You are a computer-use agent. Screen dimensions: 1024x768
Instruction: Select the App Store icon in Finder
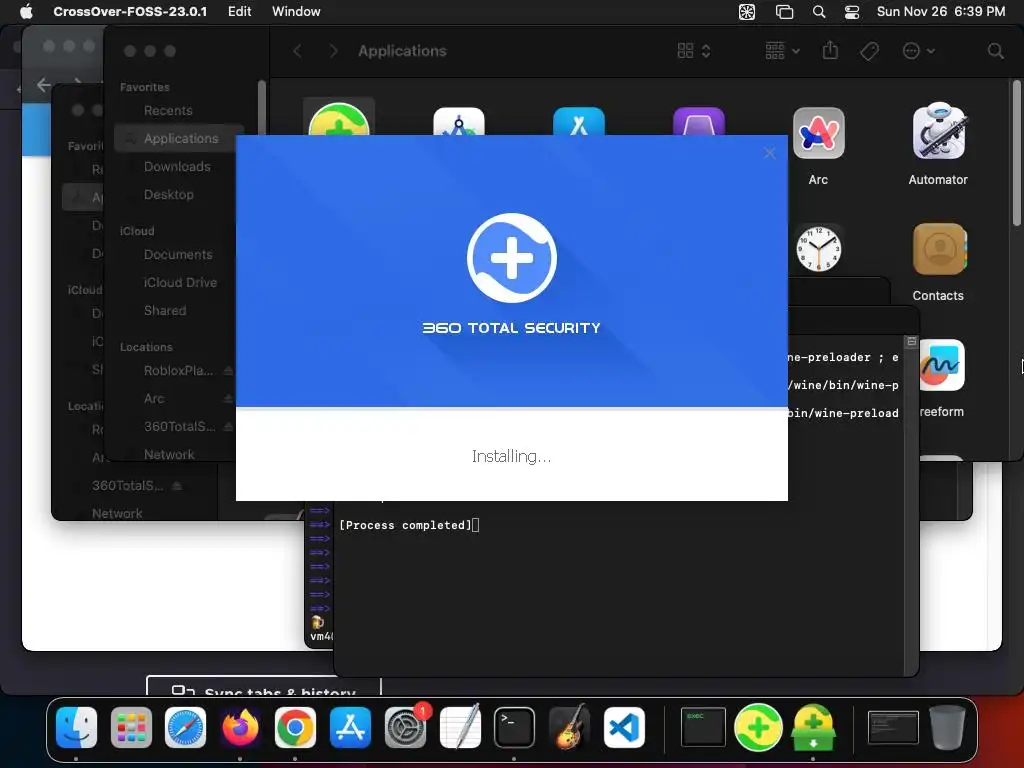coord(579,122)
